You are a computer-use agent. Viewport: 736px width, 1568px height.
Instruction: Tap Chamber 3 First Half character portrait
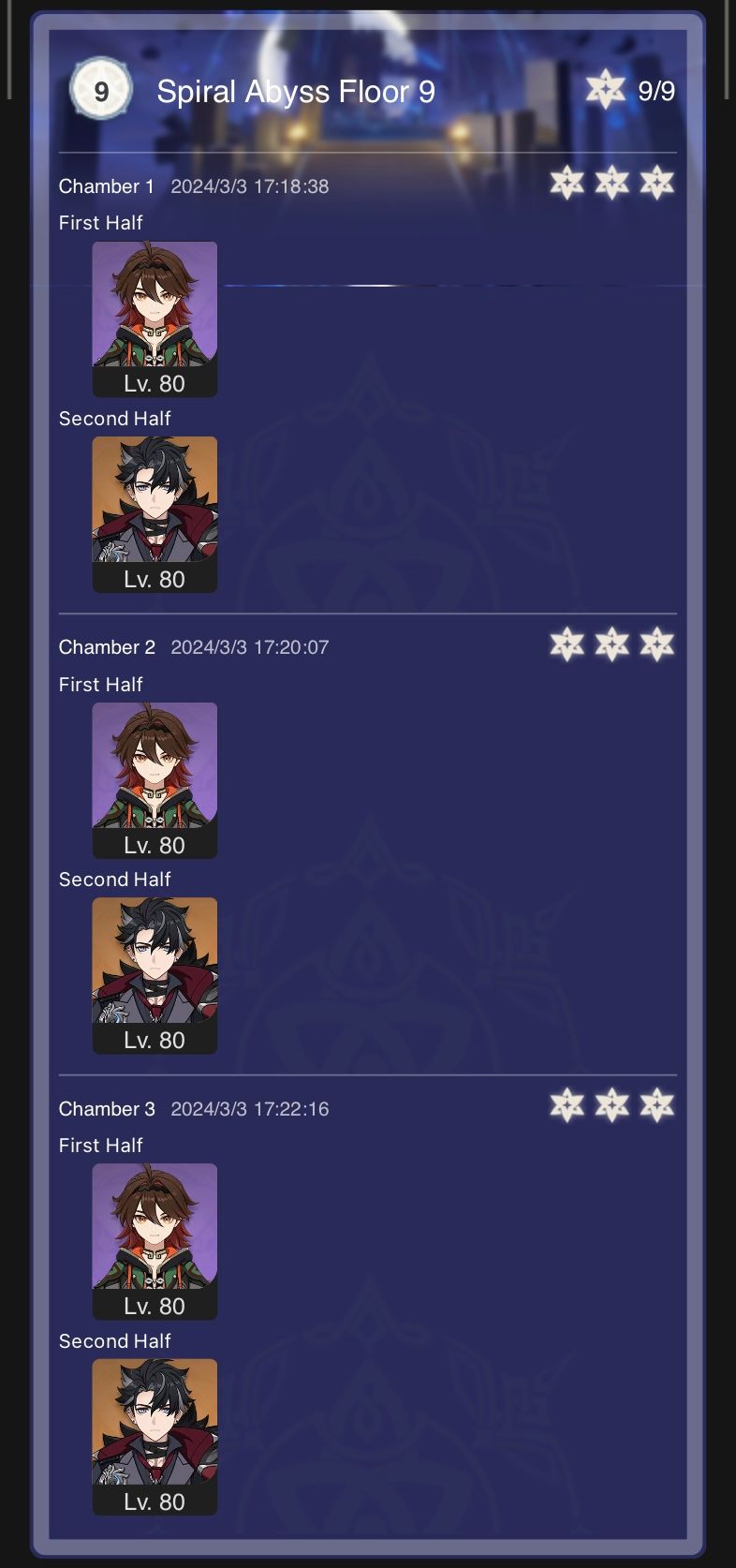click(155, 1242)
